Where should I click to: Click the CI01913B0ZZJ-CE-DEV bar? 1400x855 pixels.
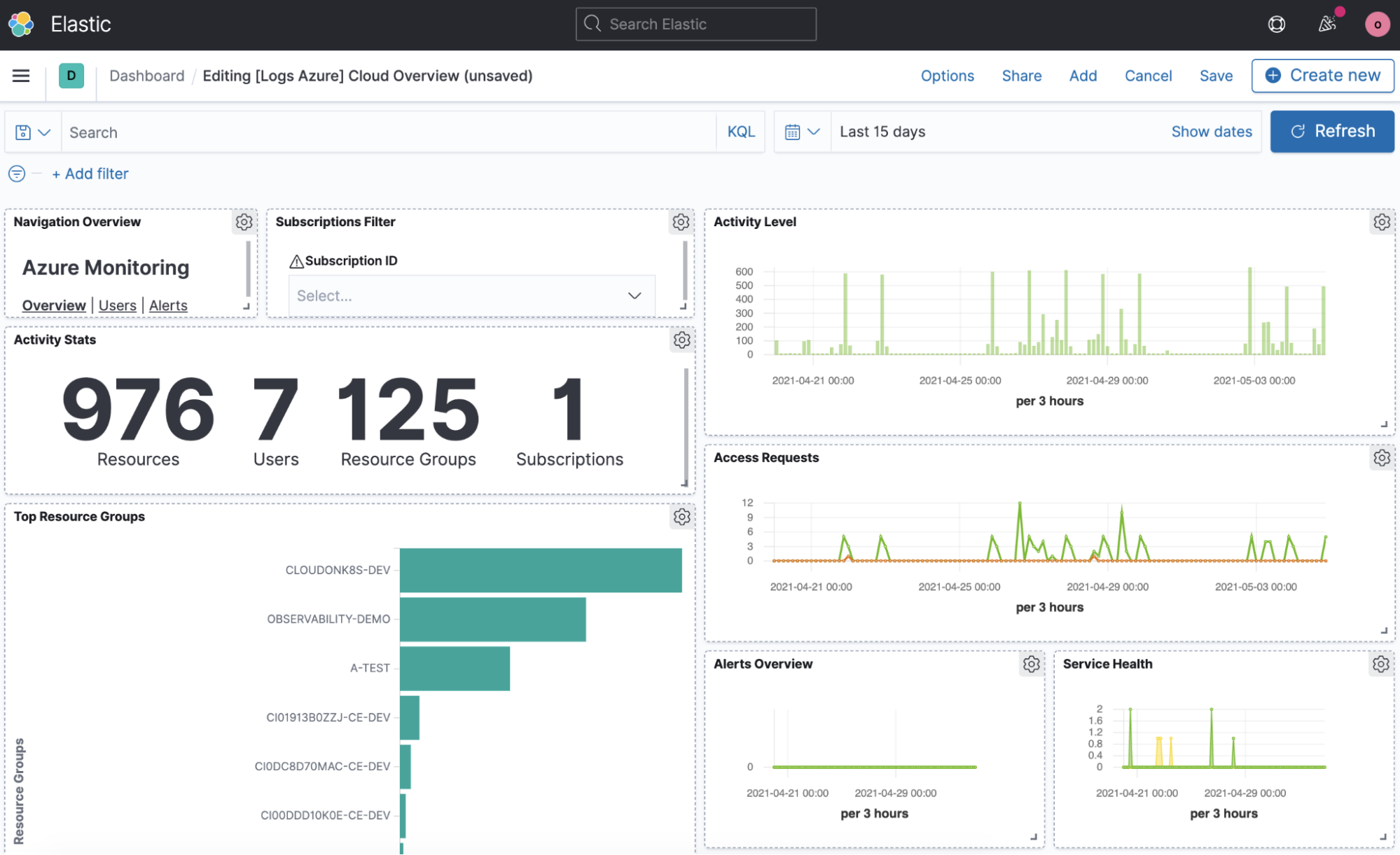coord(410,717)
